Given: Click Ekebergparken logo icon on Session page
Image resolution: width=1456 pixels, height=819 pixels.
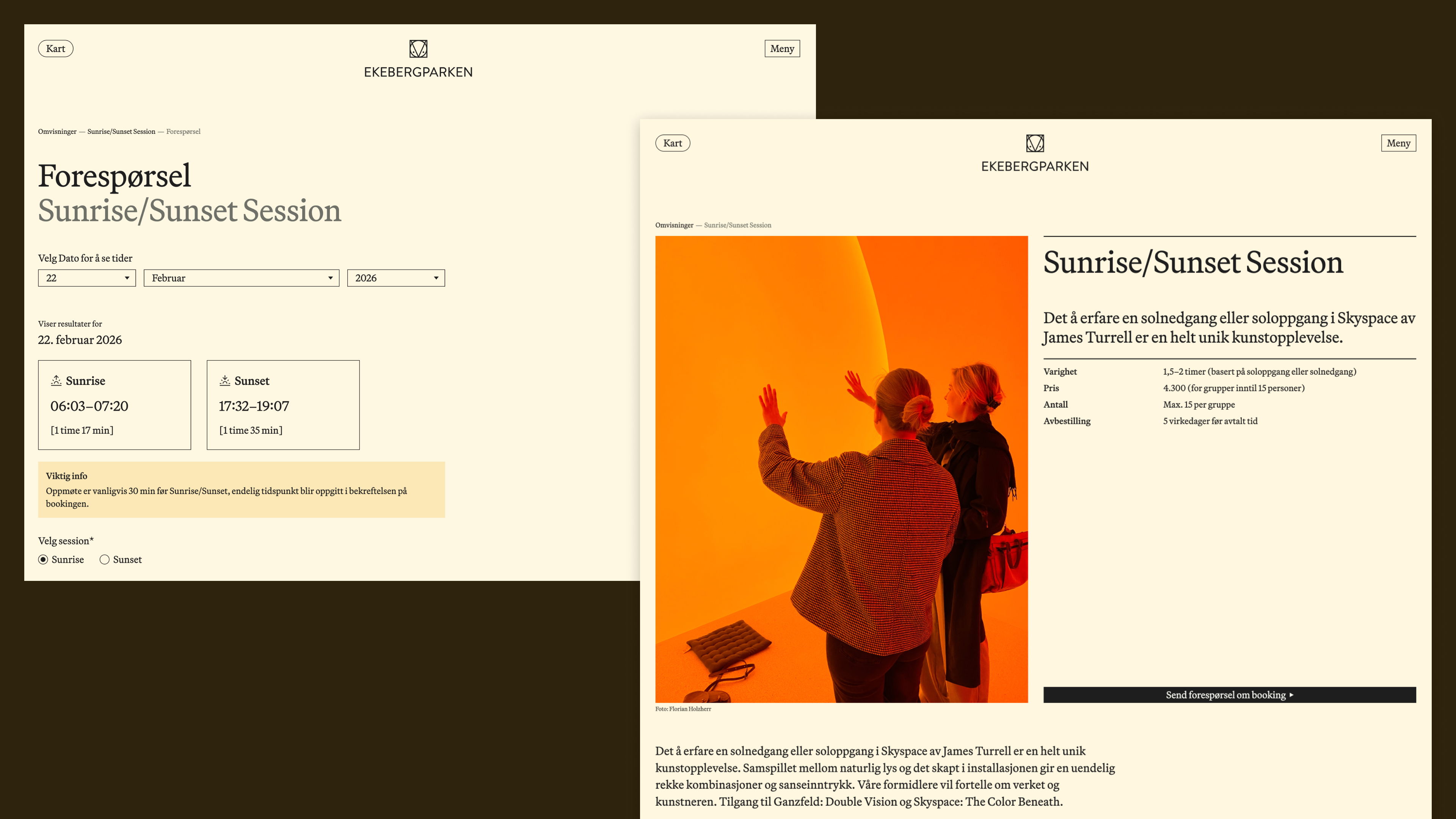Looking at the screenshot, I should [x=1035, y=143].
